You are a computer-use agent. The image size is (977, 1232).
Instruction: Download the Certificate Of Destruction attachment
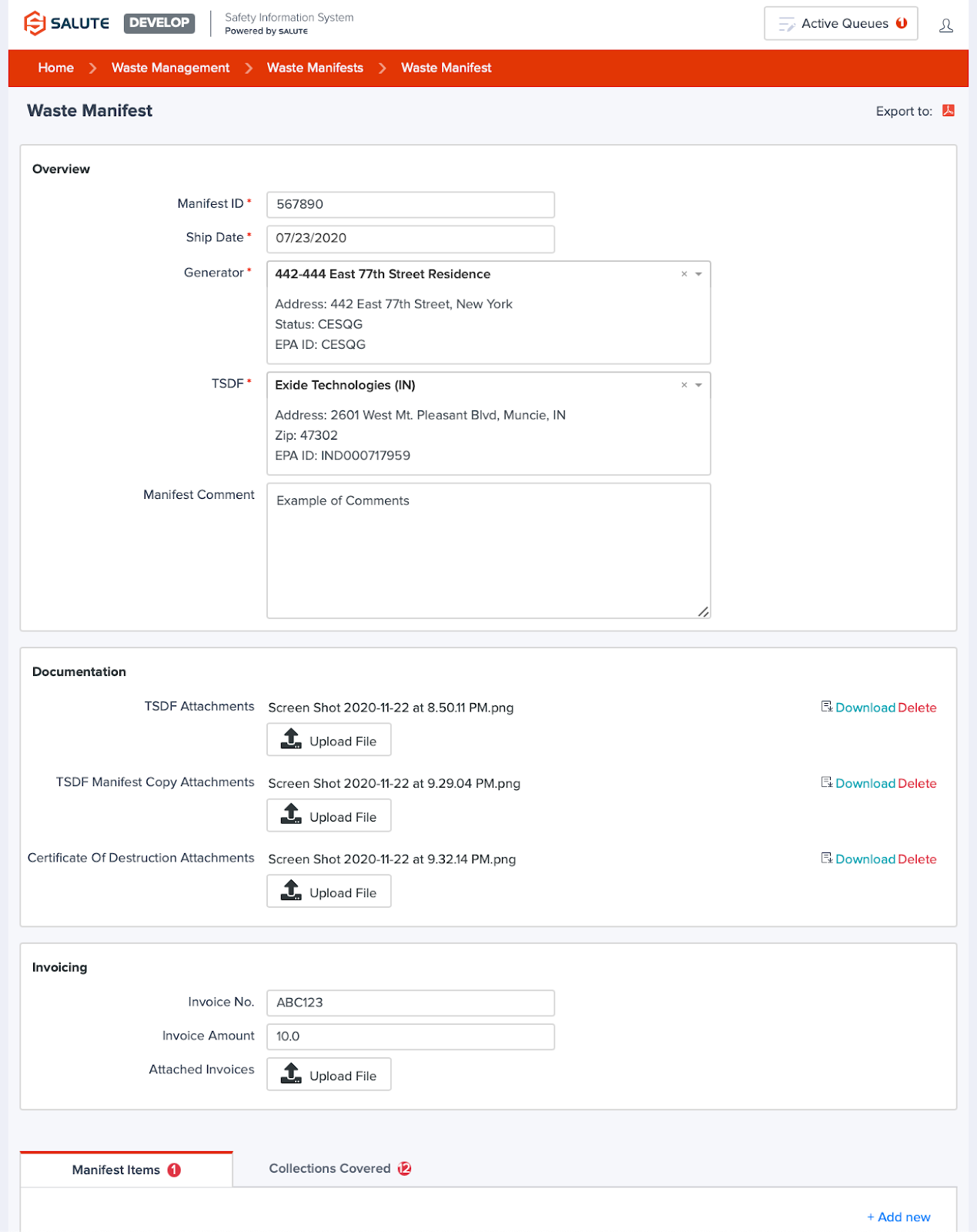[x=865, y=859]
